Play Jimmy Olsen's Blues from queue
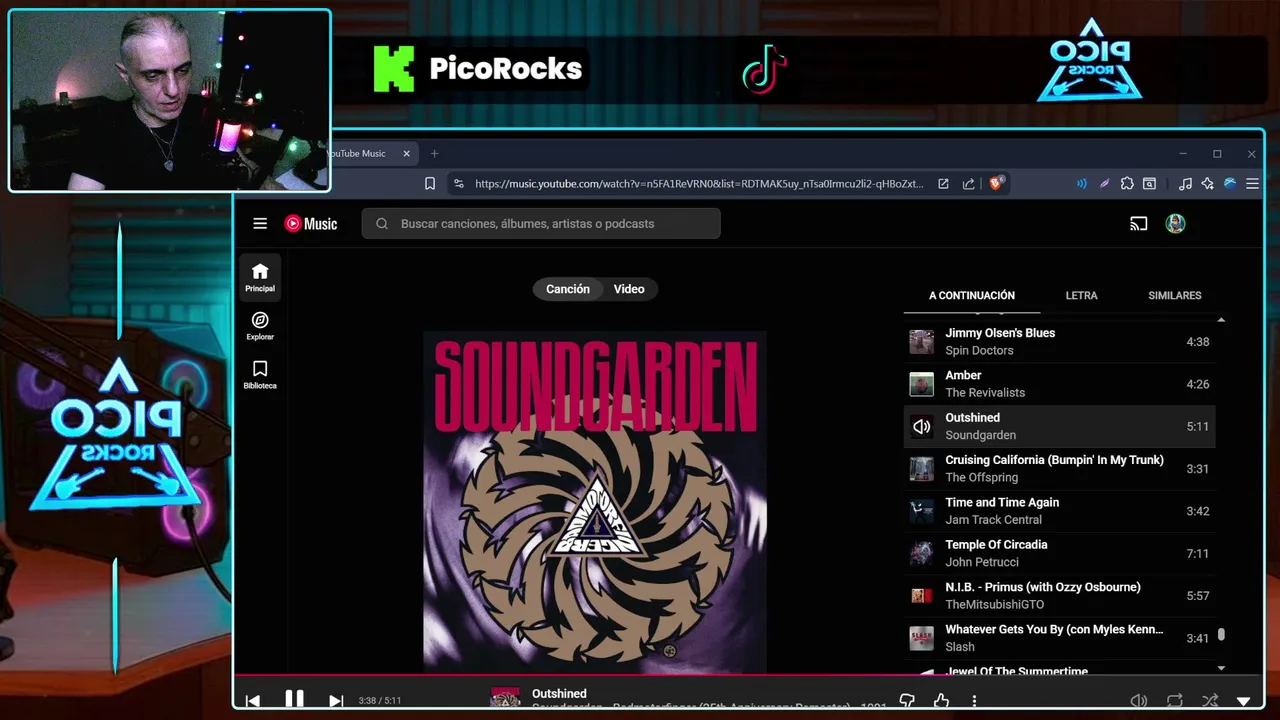 point(1059,342)
